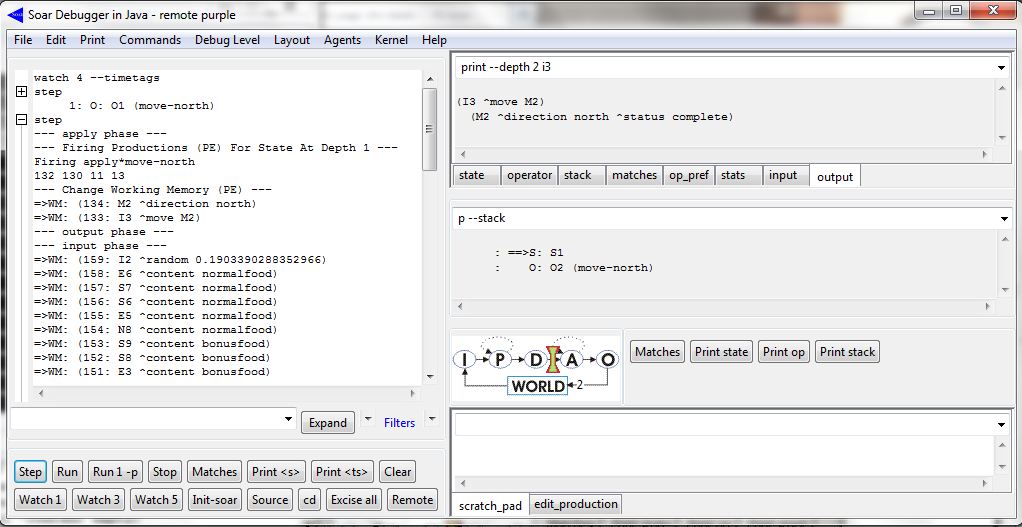
Task: Collapse the expanded second step node
Action: coord(22,120)
